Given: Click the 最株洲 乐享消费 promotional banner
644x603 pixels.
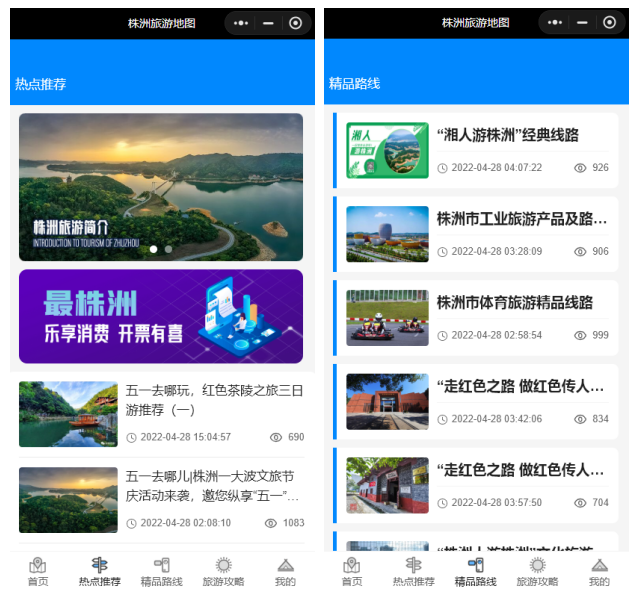Looking at the screenshot, I should (161, 316).
